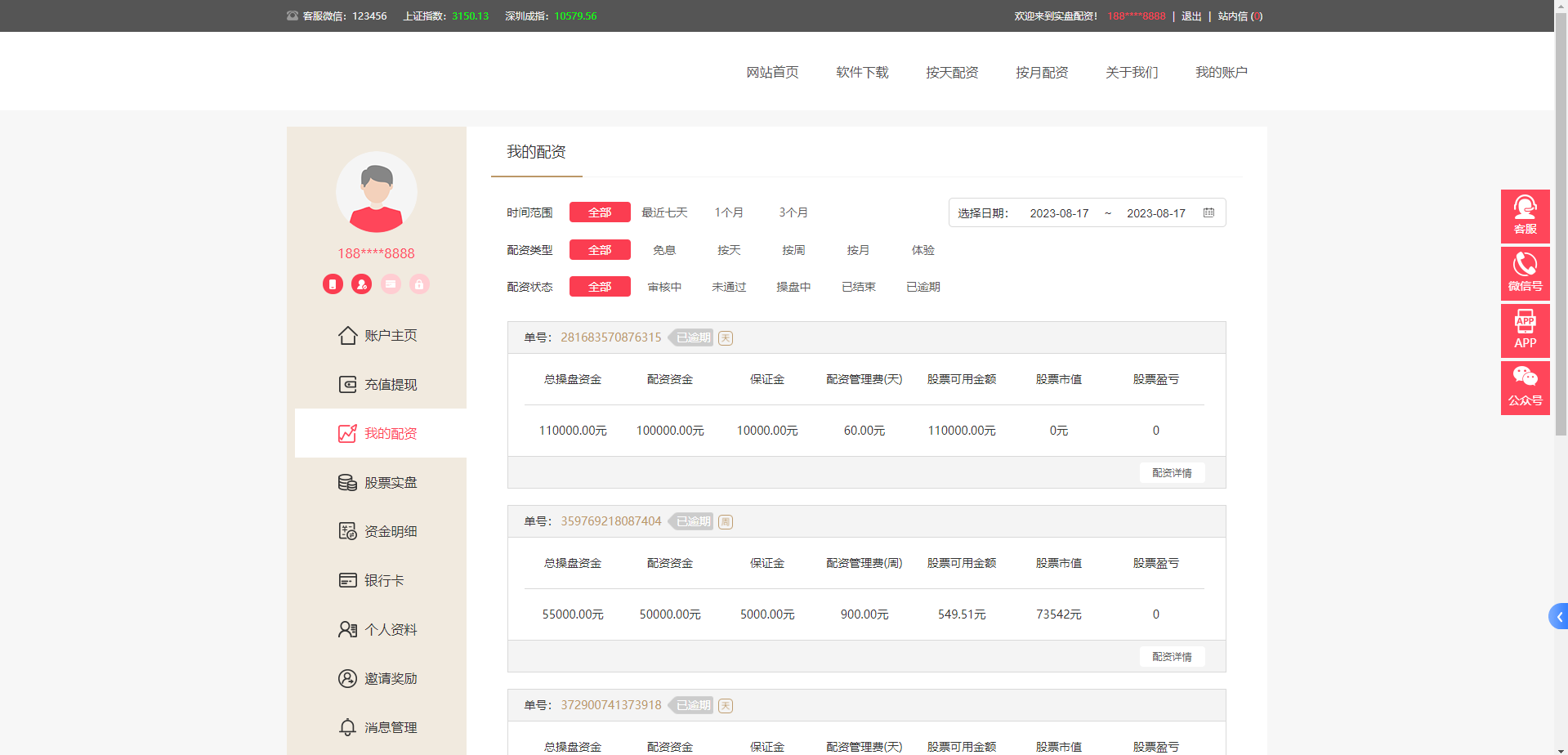The height and width of the screenshot is (755, 1568).
Task: Choose 已逾期 status filter
Action: (922, 287)
